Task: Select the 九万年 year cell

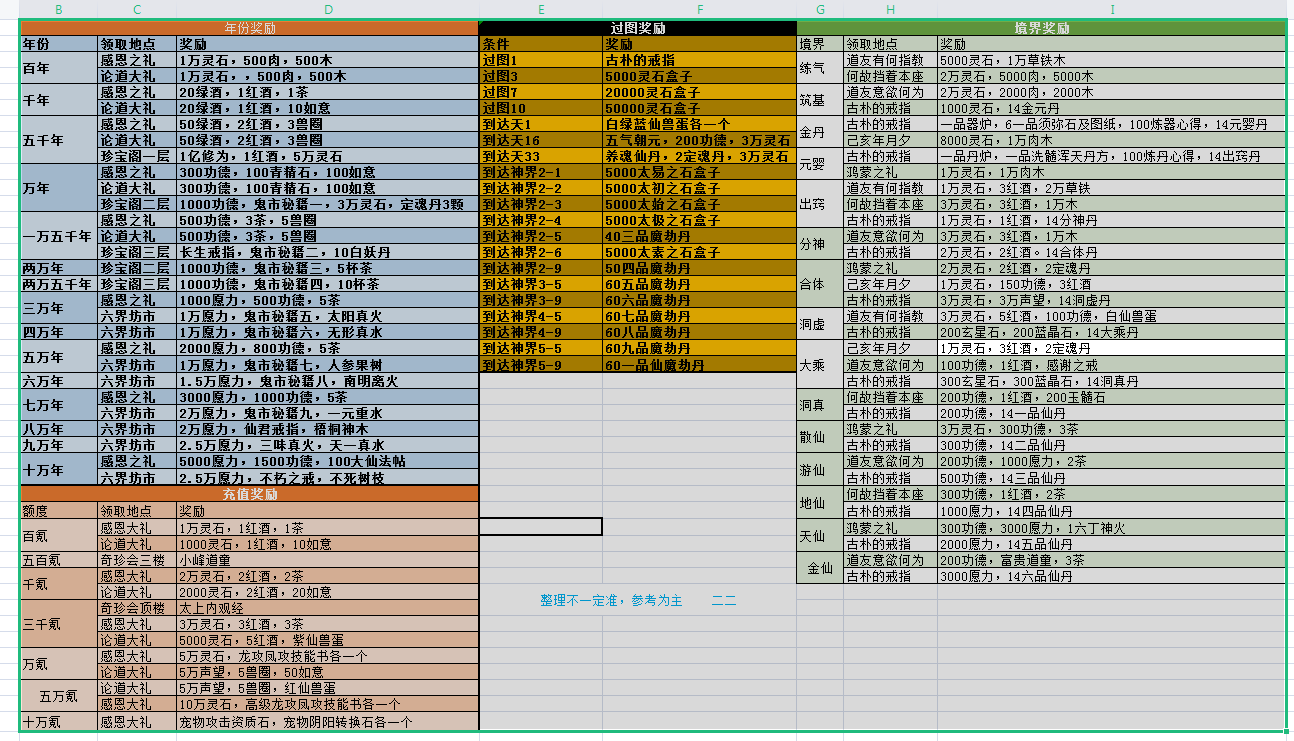Action: (59, 445)
